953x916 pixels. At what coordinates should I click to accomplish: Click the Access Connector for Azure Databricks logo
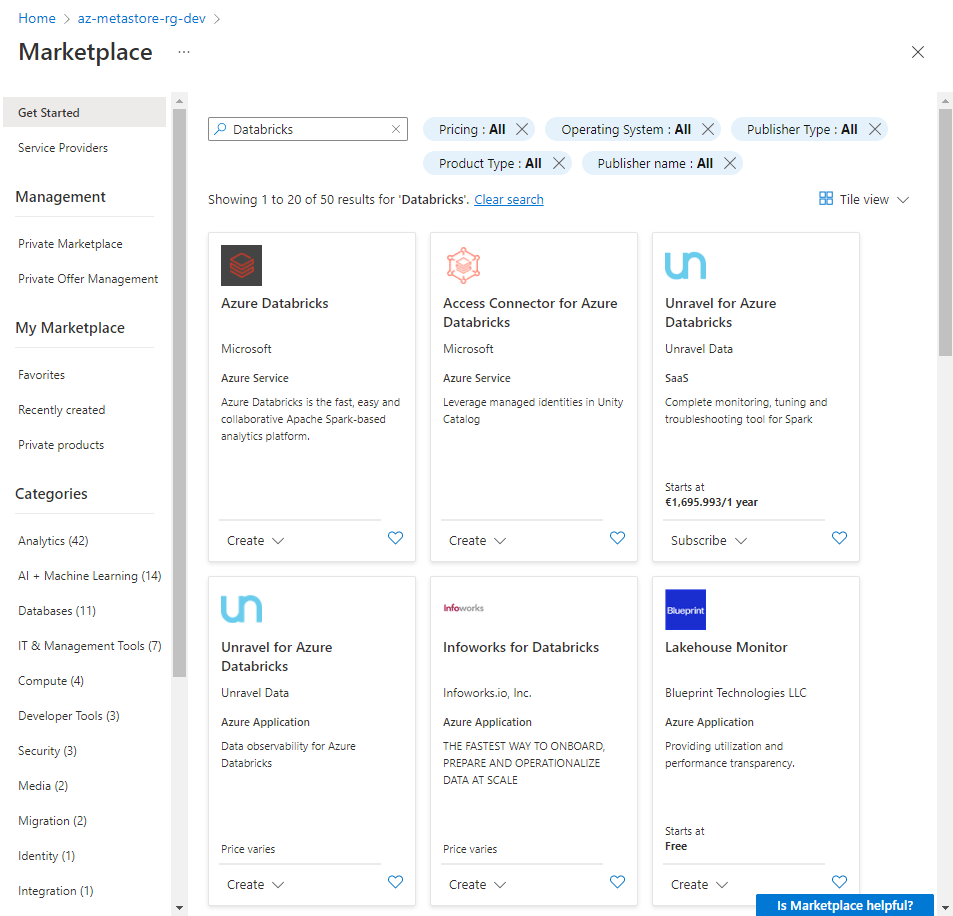[463, 265]
